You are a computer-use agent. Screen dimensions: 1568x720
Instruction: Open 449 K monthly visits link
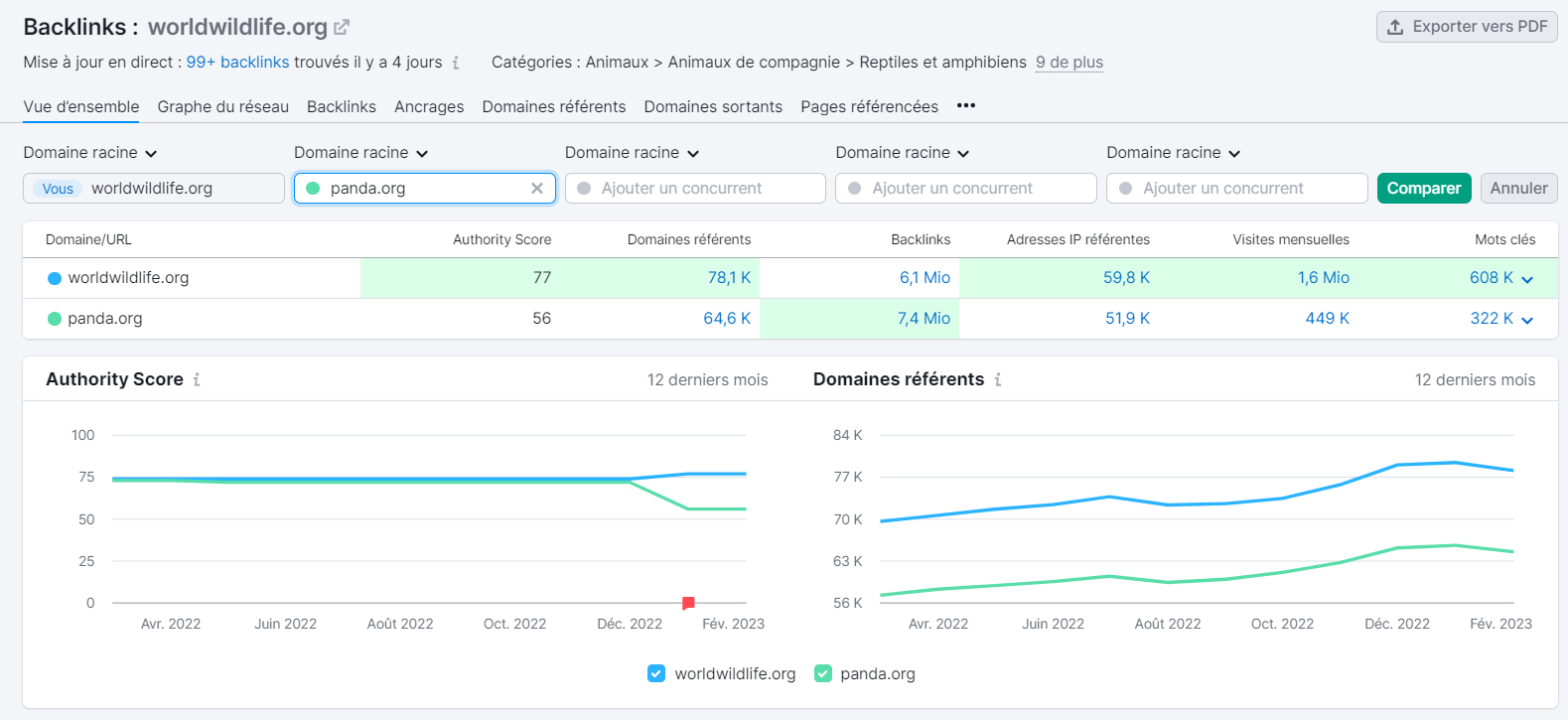click(x=1328, y=319)
